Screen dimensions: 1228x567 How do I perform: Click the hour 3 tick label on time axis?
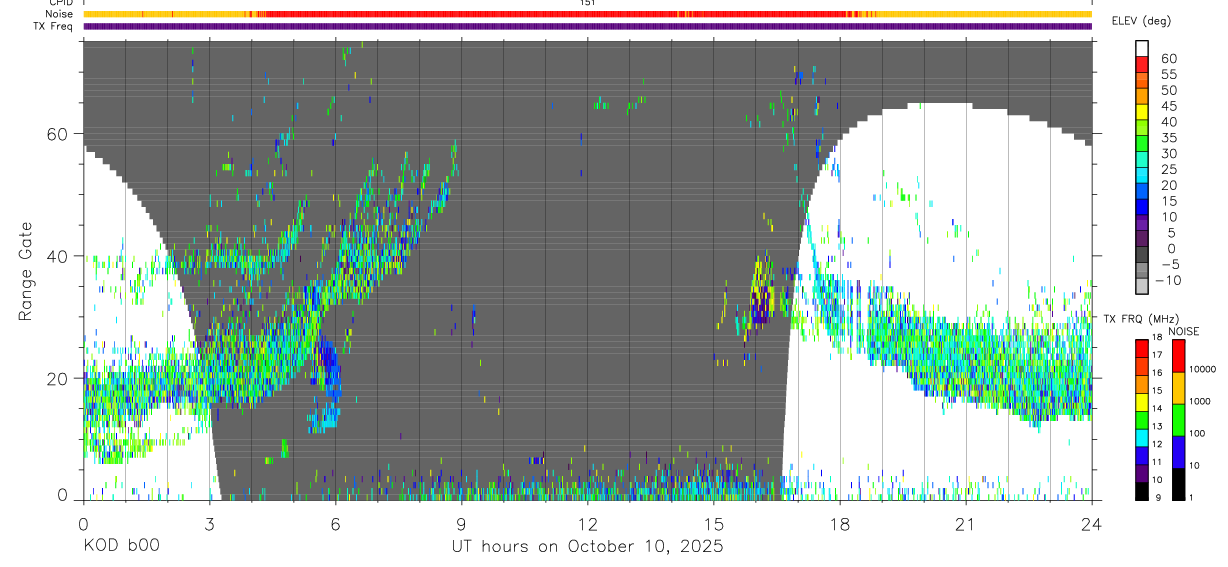pyautogui.click(x=209, y=523)
